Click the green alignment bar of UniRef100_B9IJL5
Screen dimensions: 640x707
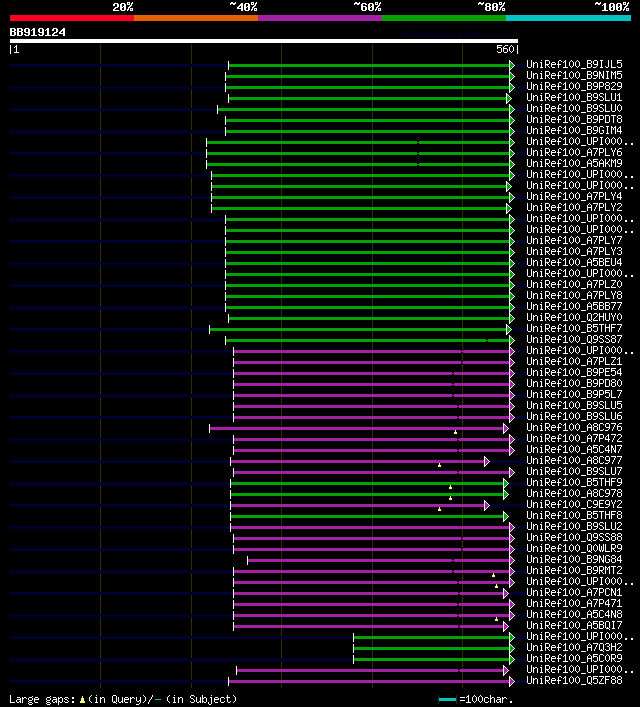(369, 65)
